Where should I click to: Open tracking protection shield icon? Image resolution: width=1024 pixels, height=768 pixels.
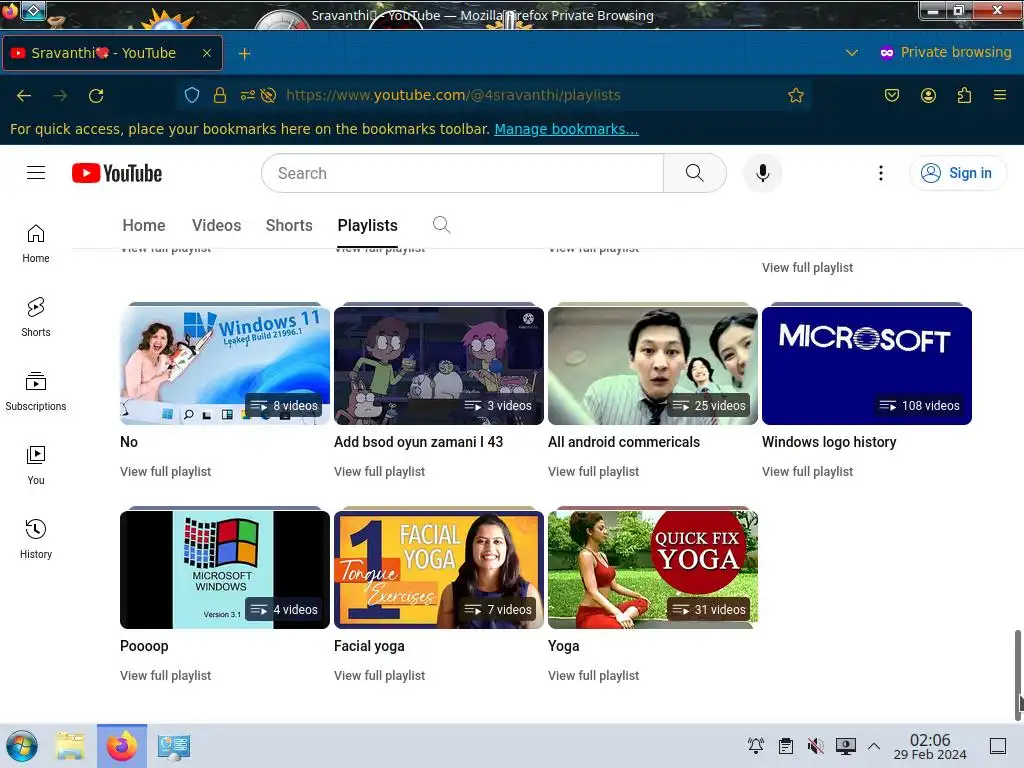[x=191, y=95]
